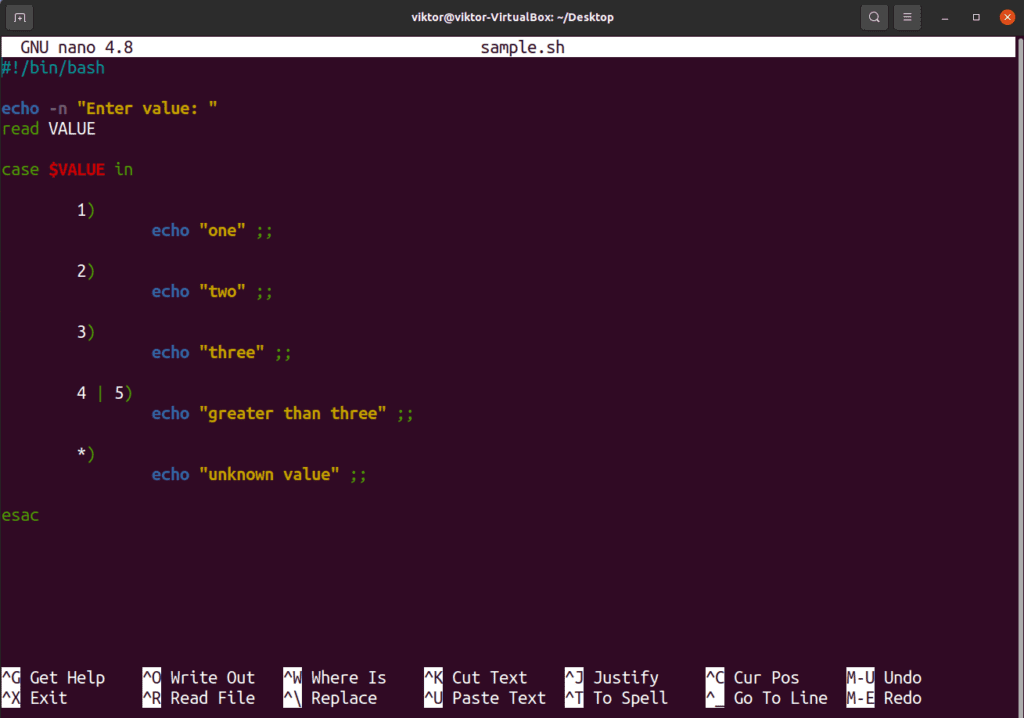Click the terminal emblem in the title bar
The image size is (1024, 718).
coord(19,17)
